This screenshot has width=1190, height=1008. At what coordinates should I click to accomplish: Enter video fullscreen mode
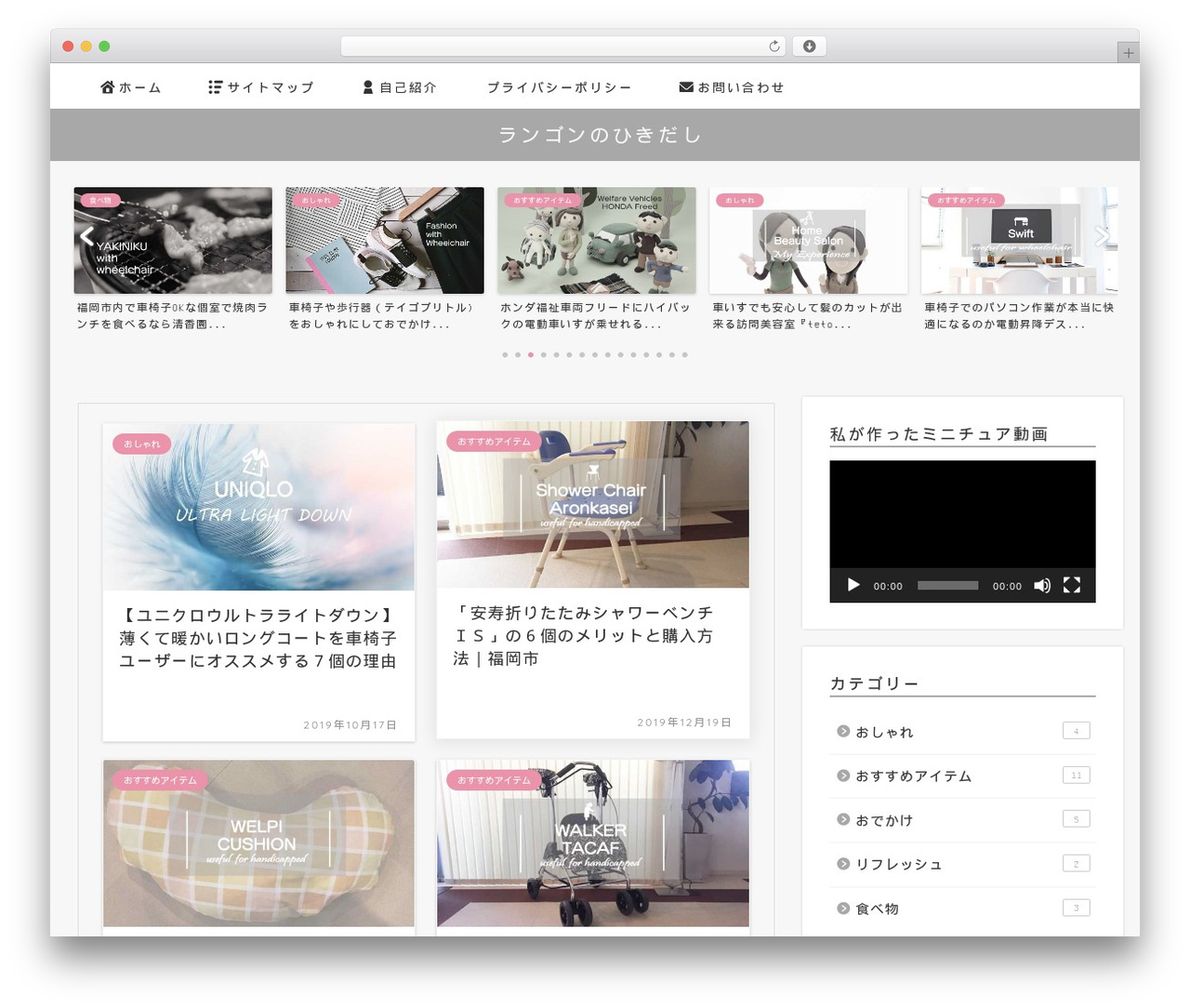[1072, 585]
